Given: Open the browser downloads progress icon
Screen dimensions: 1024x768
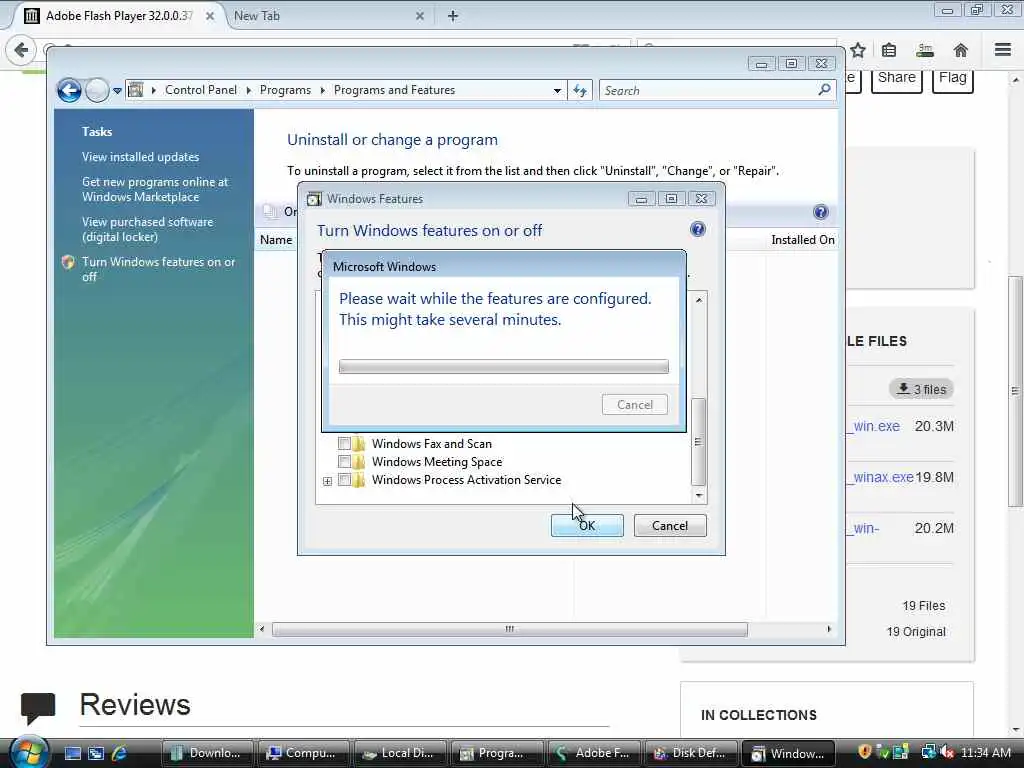Looking at the screenshot, I should pyautogui.click(x=925, y=50).
